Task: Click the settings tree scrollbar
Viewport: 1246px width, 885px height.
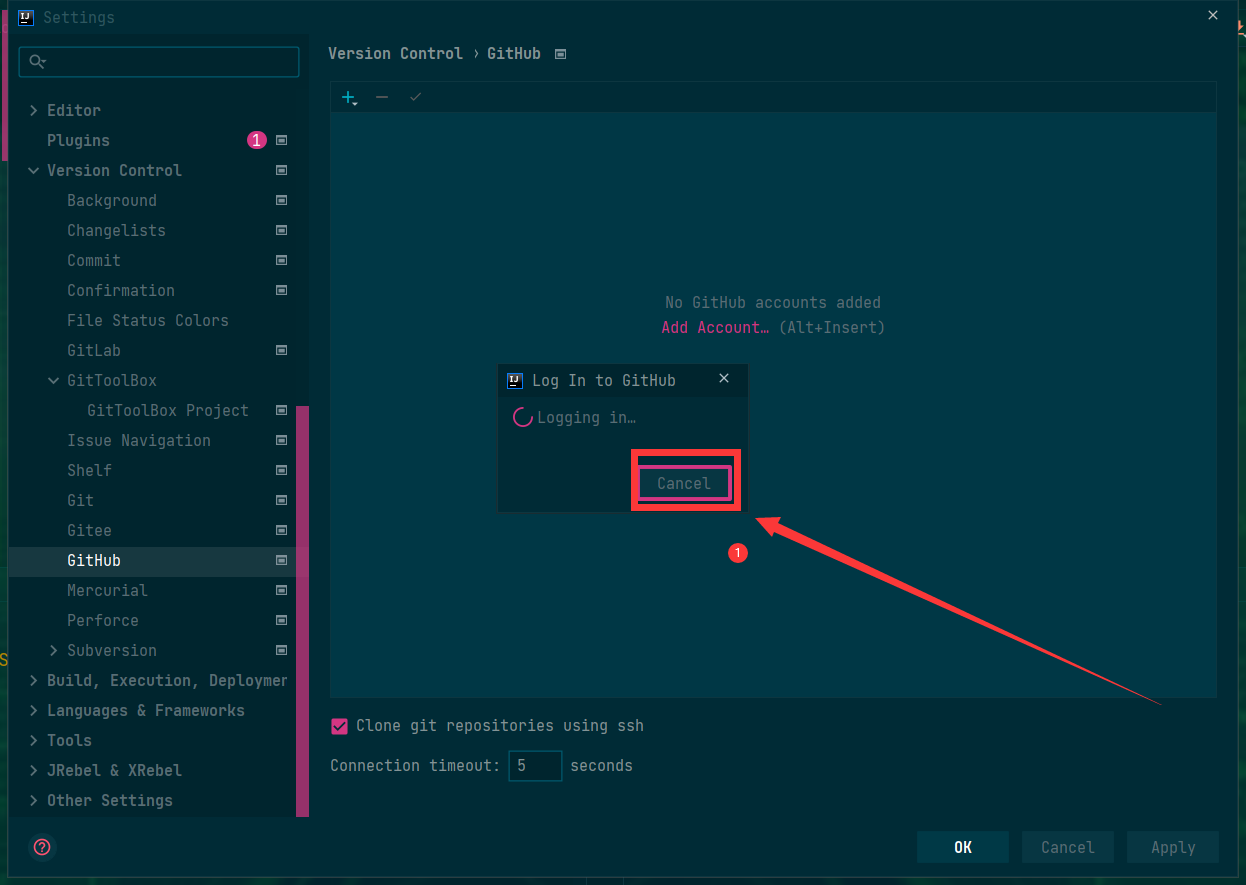Action: pos(302,610)
